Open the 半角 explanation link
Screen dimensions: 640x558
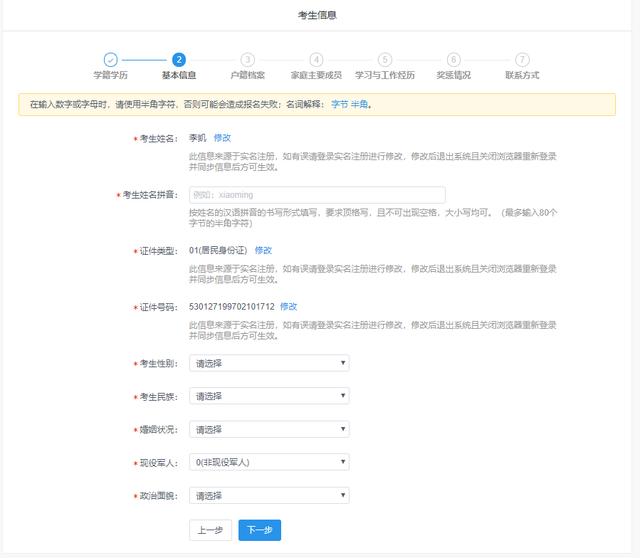(x=359, y=104)
